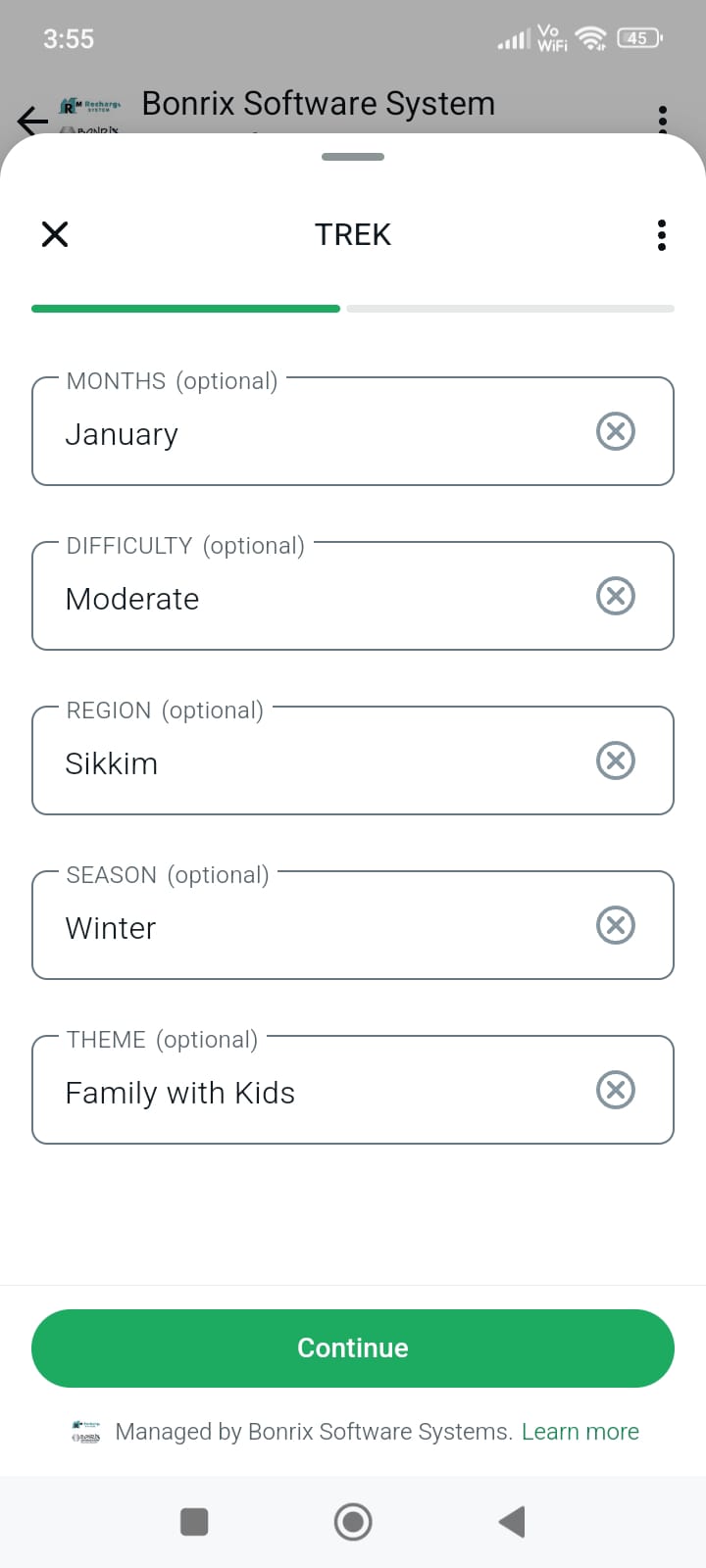
Task: Clear the Winter season selection
Action: (x=616, y=925)
